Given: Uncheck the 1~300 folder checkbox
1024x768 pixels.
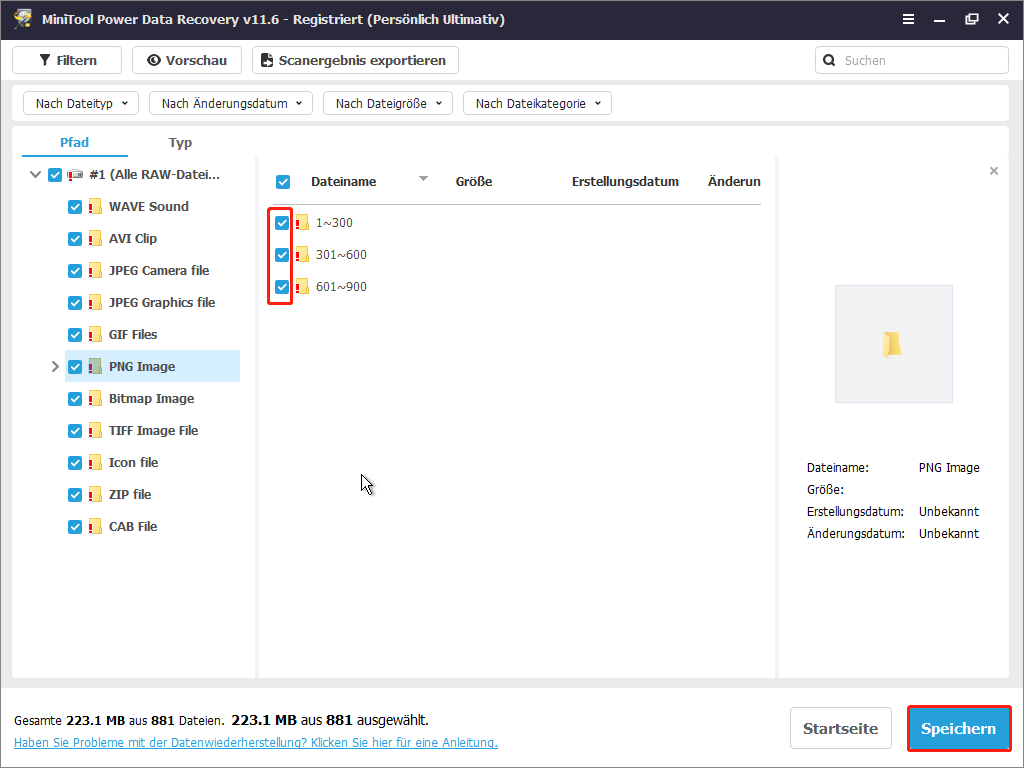Looking at the screenshot, I should (281, 223).
